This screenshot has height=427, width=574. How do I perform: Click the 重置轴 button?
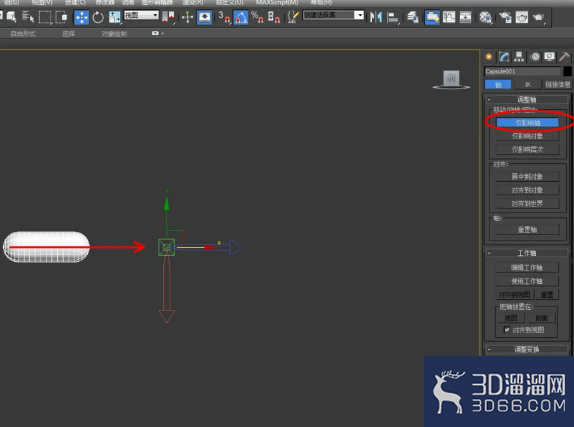tap(528, 230)
